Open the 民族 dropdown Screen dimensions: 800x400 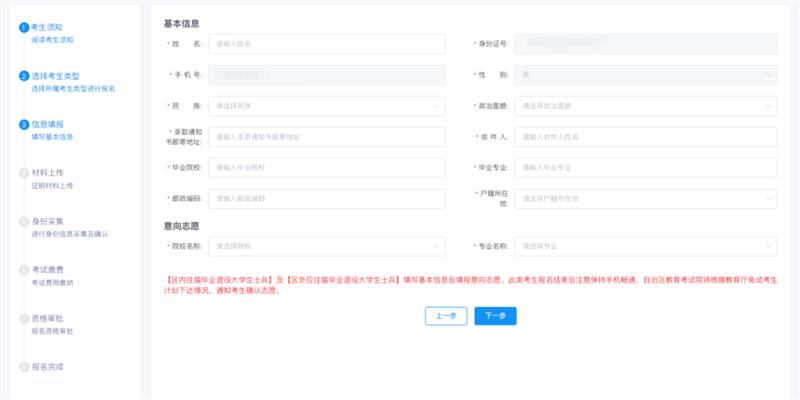click(x=327, y=106)
